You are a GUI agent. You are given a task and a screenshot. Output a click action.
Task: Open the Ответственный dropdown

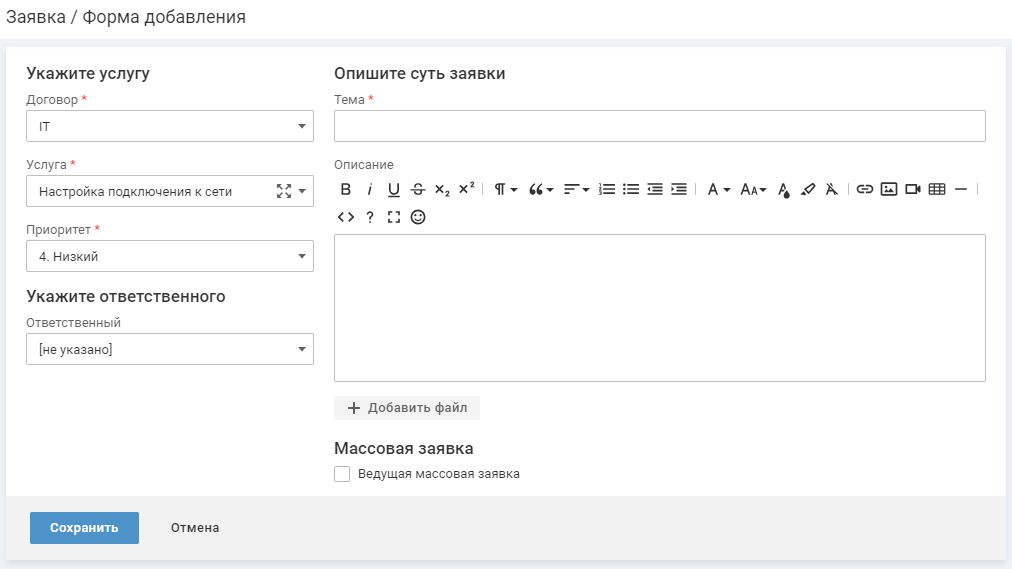click(169, 349)
